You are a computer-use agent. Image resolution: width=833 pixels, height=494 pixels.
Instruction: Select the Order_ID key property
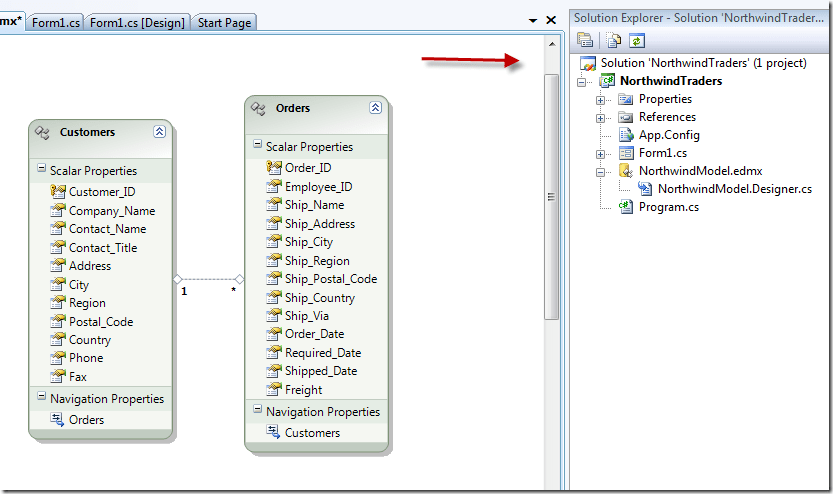coord(307,168)
